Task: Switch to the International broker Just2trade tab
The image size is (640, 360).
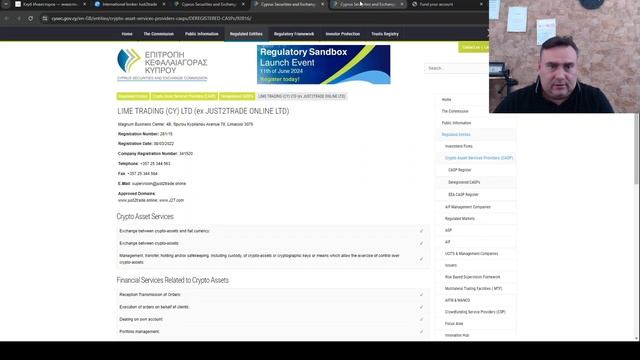Action: click(129, 4)
